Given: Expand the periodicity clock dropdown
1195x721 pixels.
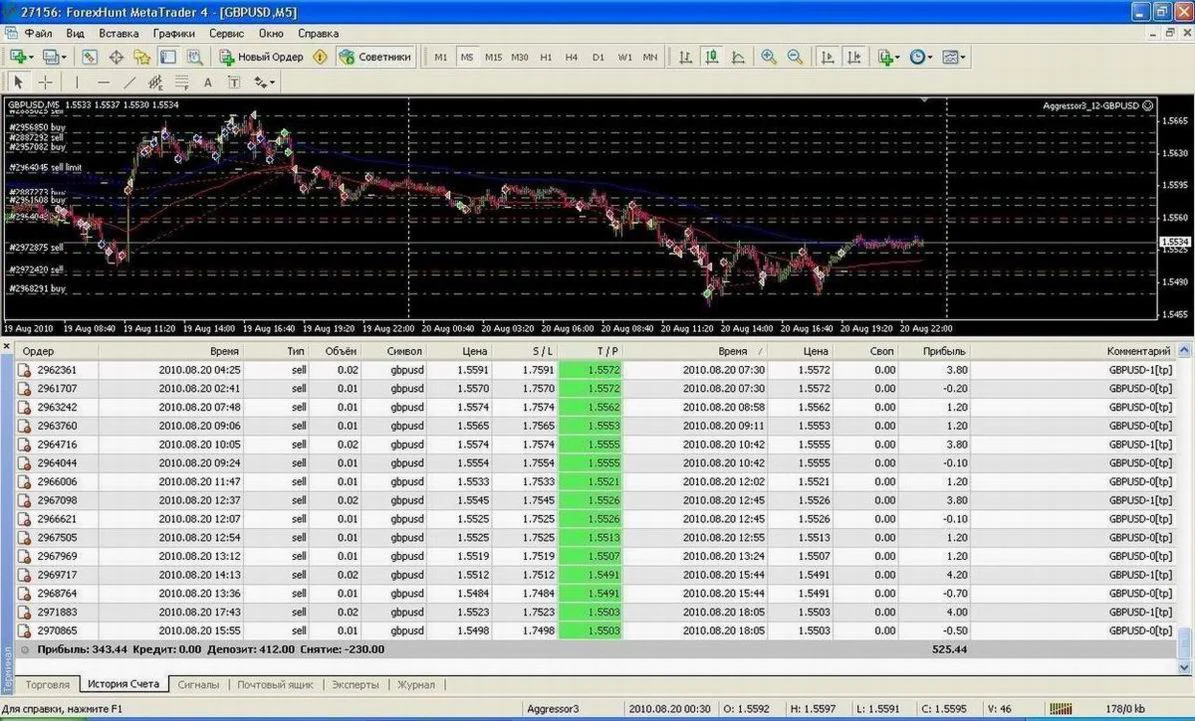Looking at the screenshot, I should (x=920, y=57).
